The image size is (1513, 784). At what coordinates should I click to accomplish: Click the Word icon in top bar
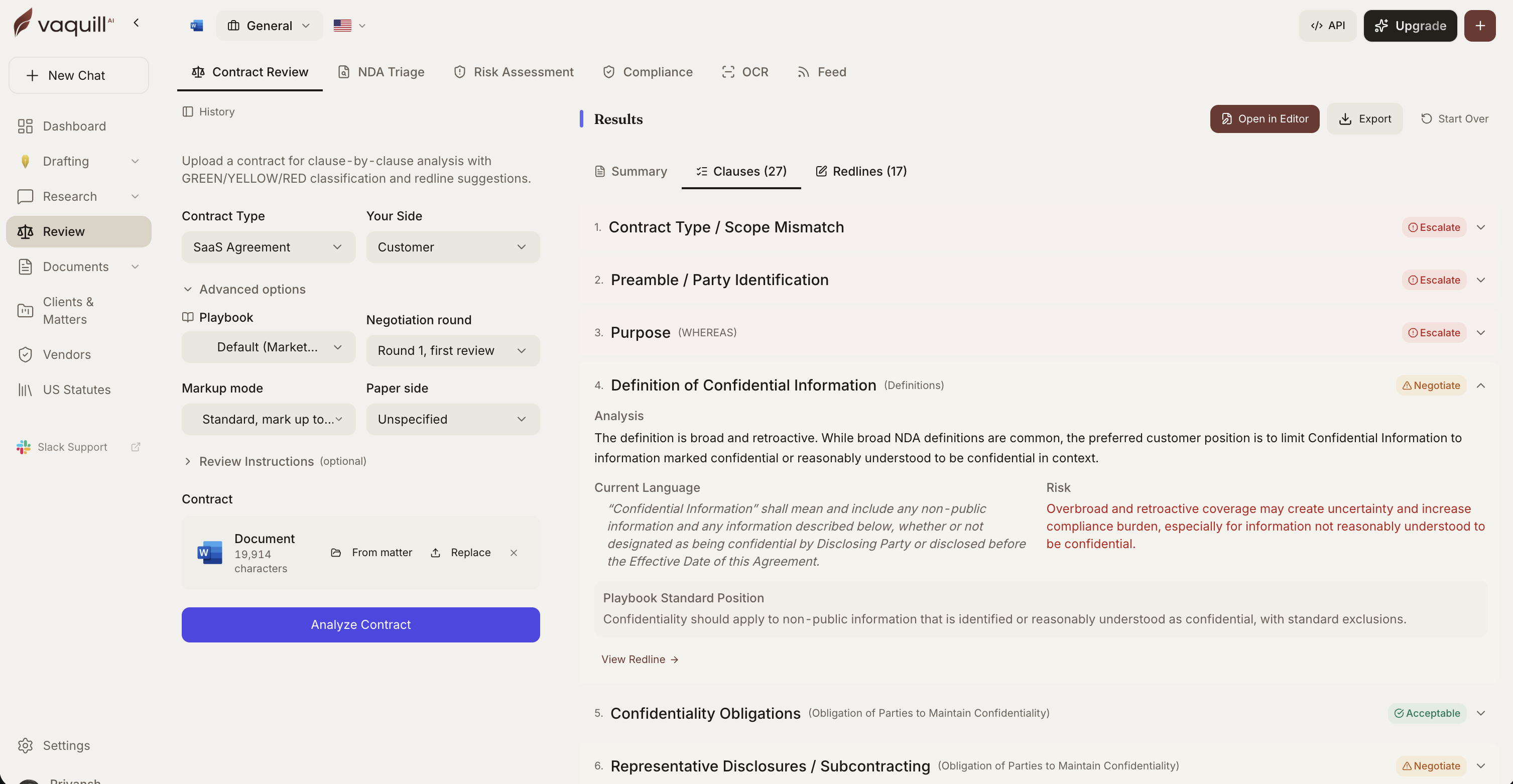pyautogui.click(x=197, y=25)
